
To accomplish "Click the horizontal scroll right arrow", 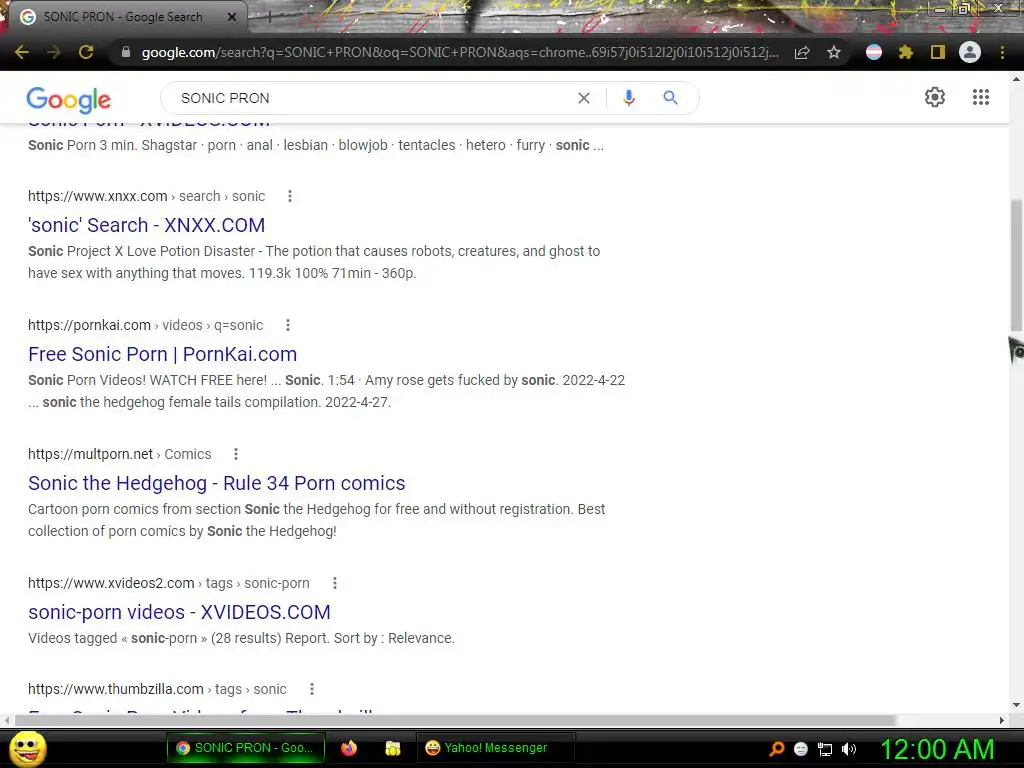I will point(1002,720).
